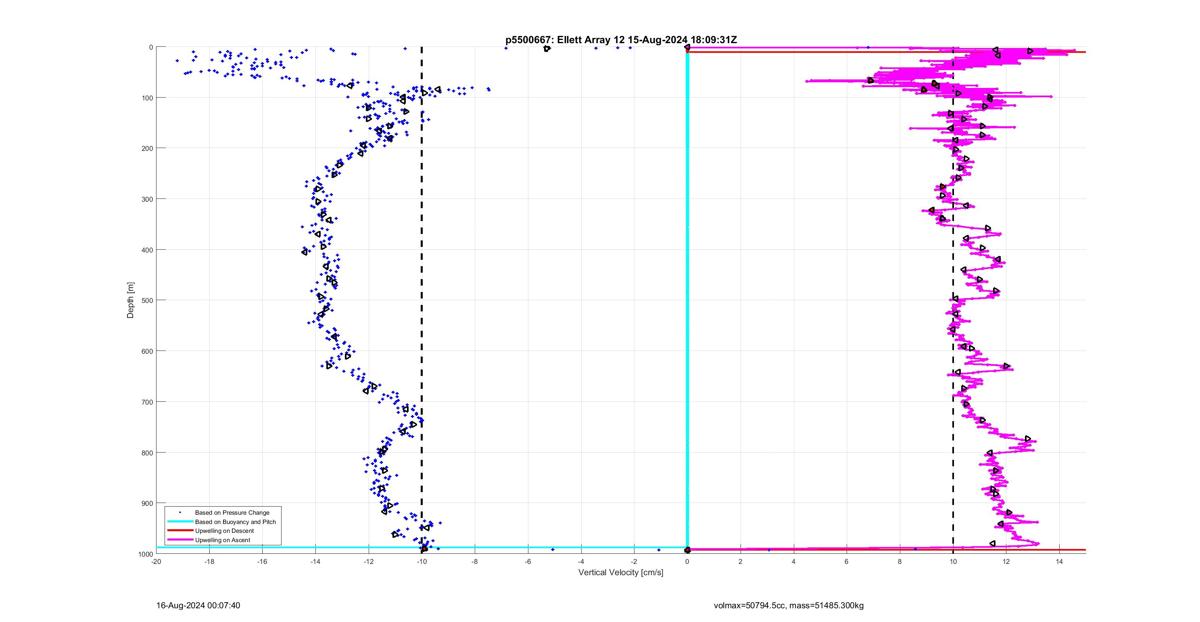Click the velocity axis tick '6'
Screen dimensions: 1200x622
point(846,562)
